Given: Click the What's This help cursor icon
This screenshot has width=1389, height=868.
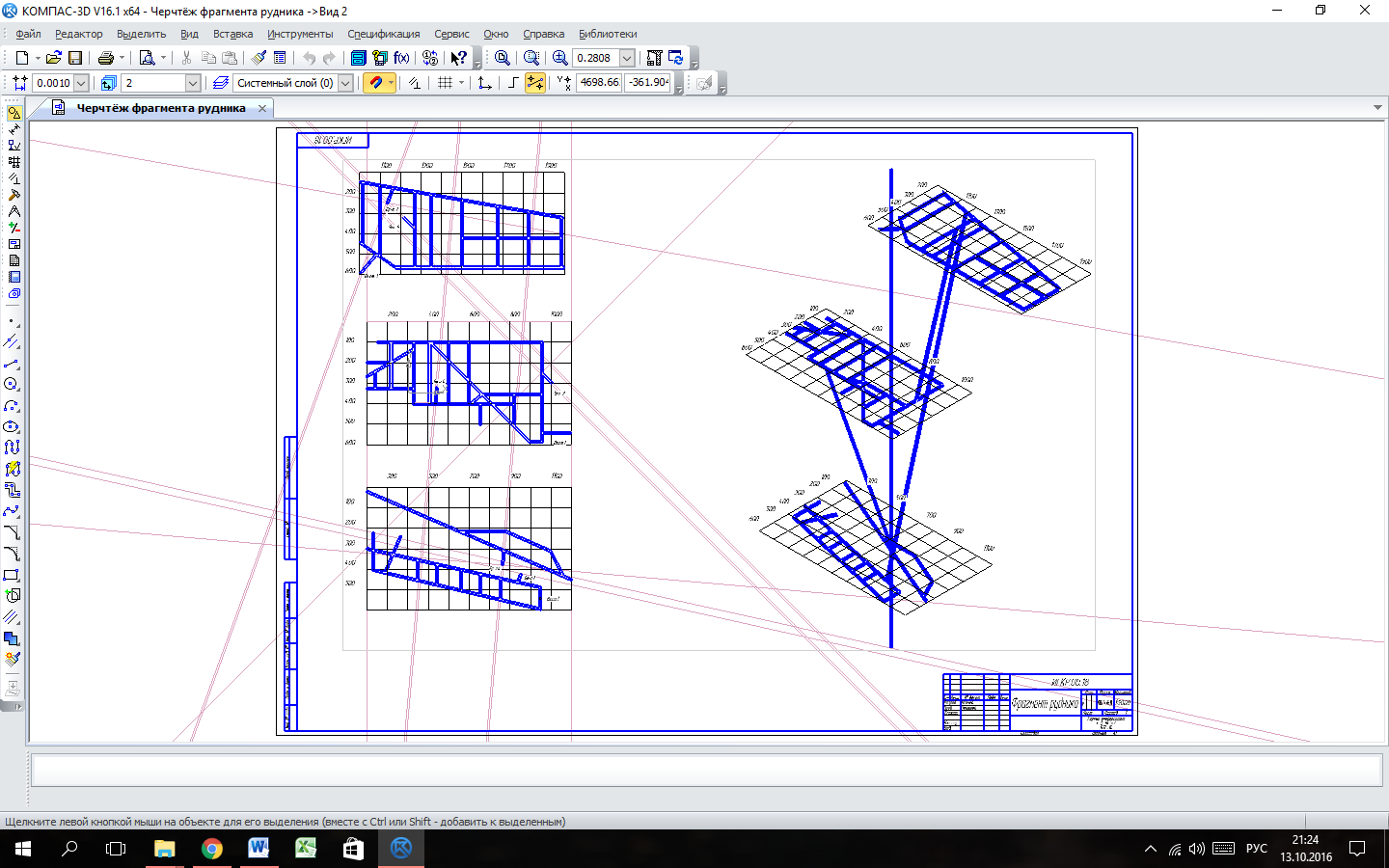Looking at the screenshot, I should (459, 58).
